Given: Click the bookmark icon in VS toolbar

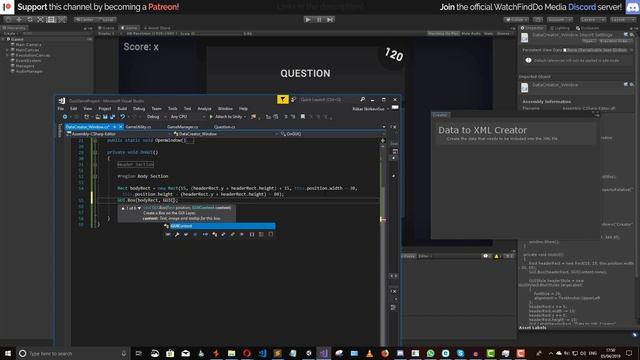Looking at the screenshot, I should [x=302, y=117].
